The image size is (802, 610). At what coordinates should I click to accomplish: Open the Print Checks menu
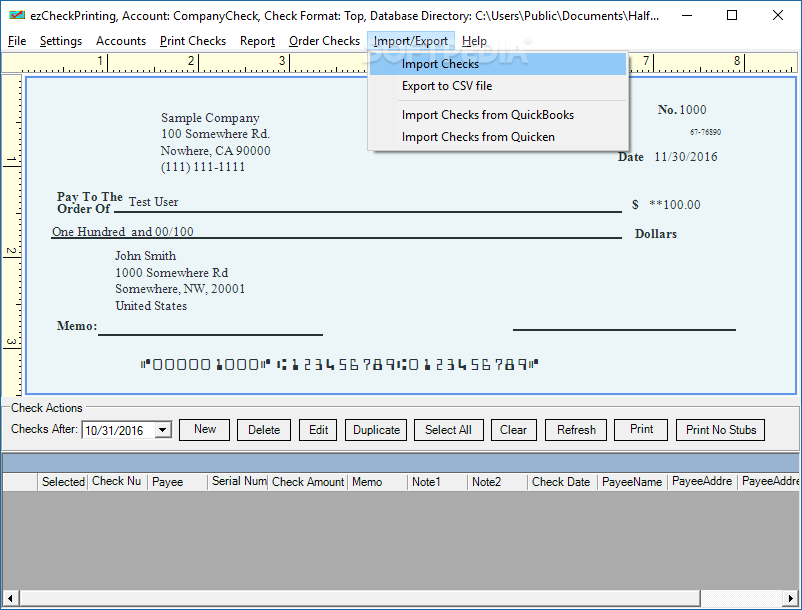click(192, 41)
